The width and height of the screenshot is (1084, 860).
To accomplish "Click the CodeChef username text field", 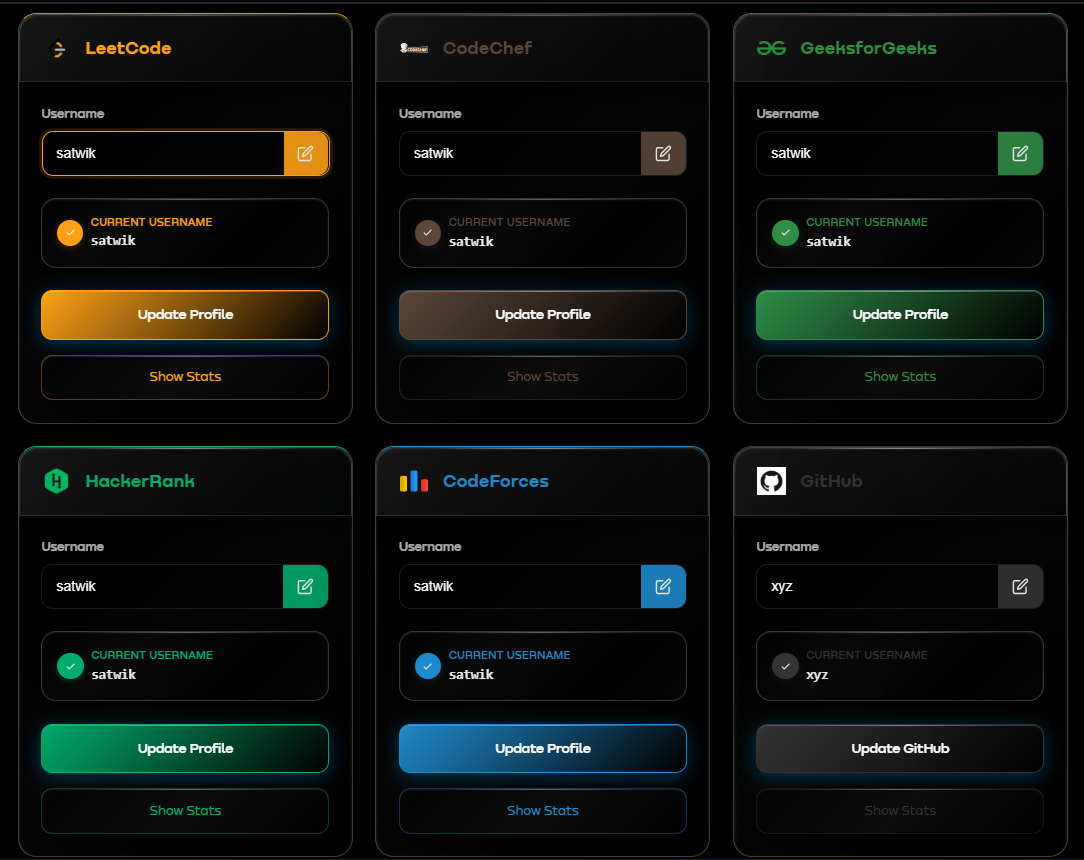I will click(x=520, y=153).
